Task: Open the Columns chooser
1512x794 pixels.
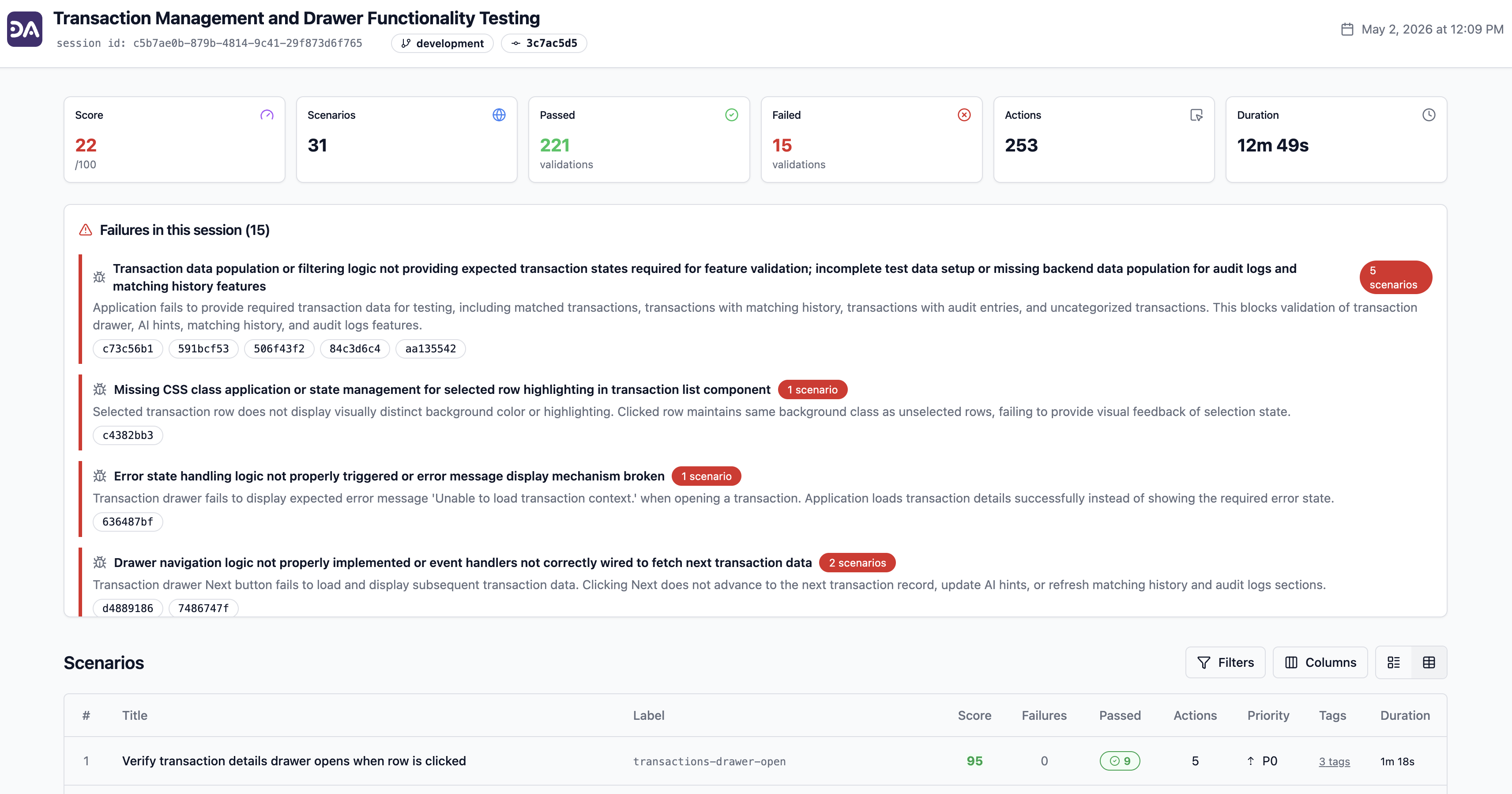Action: (1320, 662)
